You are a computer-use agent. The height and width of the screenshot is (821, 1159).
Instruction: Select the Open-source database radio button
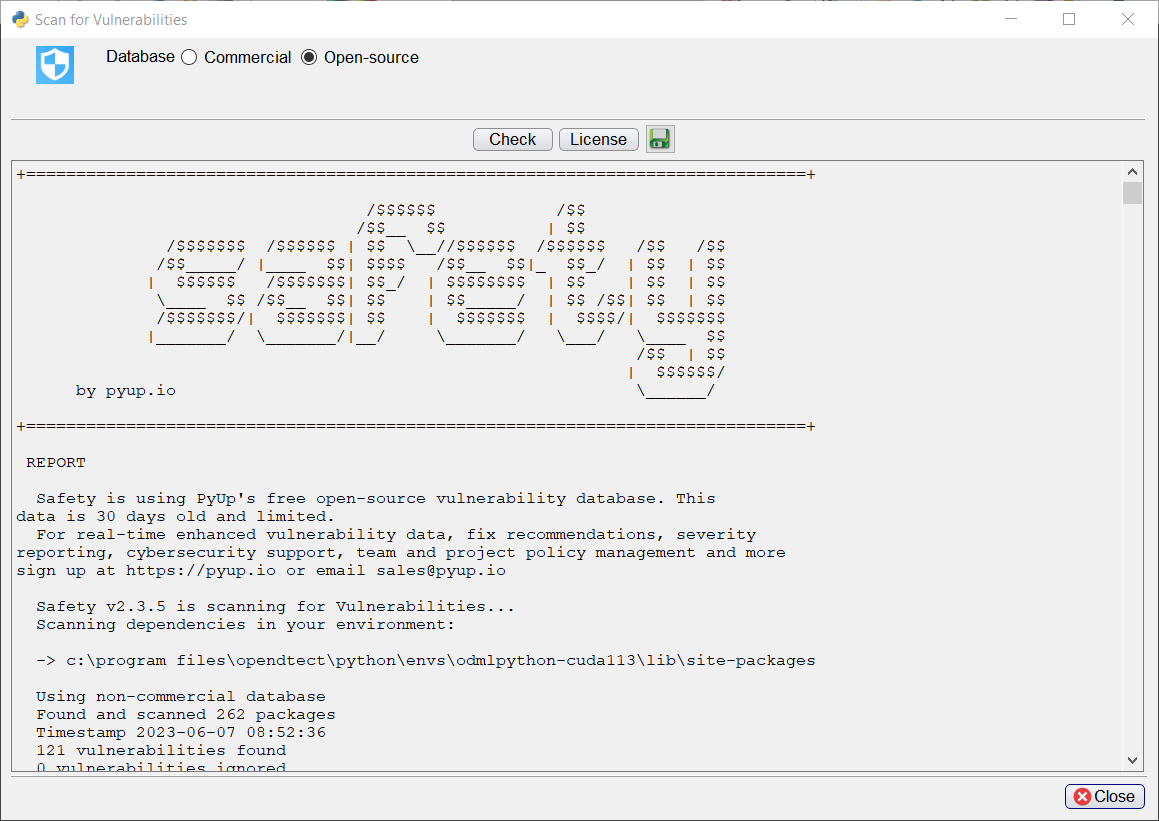(309, 58)
